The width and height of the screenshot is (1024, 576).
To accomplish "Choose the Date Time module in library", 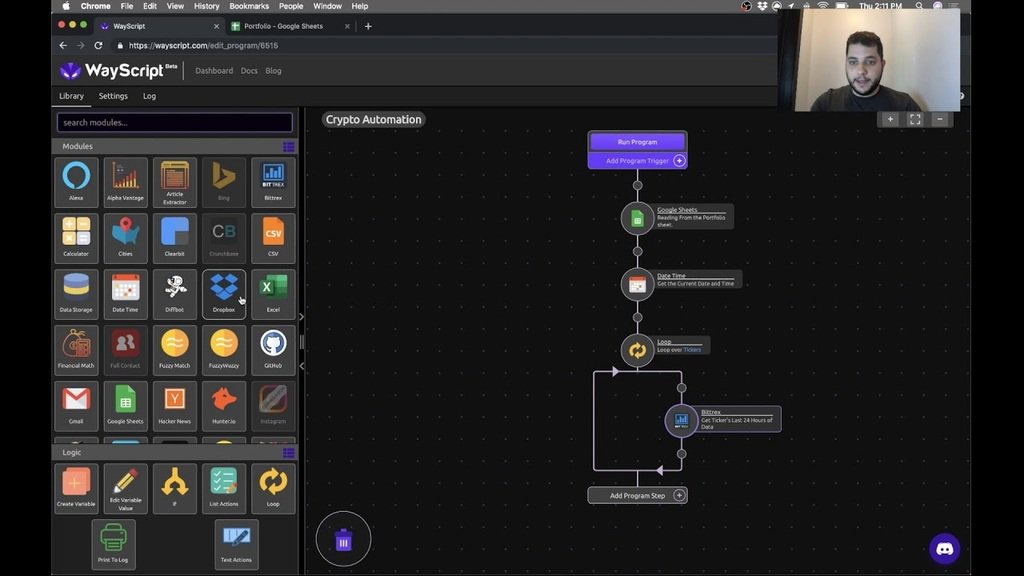I will click(125, 294).
